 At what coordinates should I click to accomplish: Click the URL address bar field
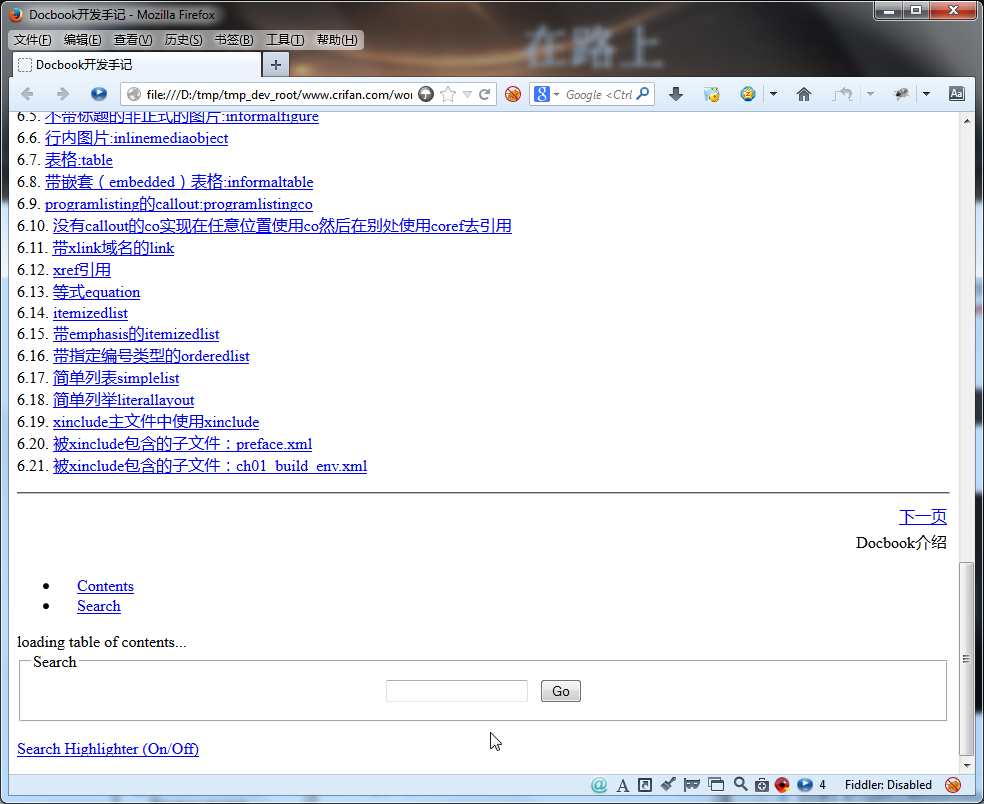pyautogui.click(x=279, y=94)
